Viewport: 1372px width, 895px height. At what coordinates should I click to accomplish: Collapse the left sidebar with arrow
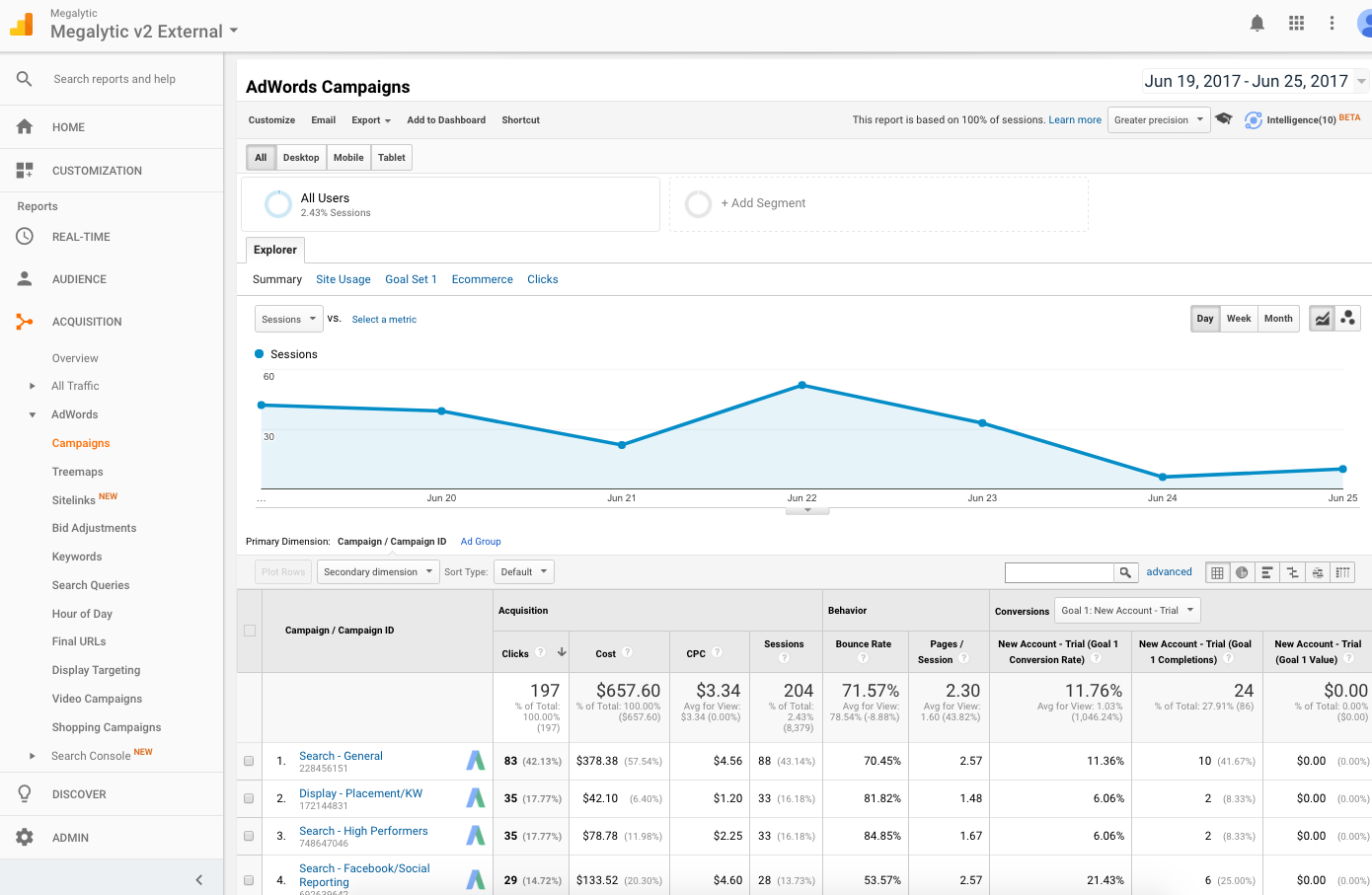pyautogui.click(x=198, y=879)
